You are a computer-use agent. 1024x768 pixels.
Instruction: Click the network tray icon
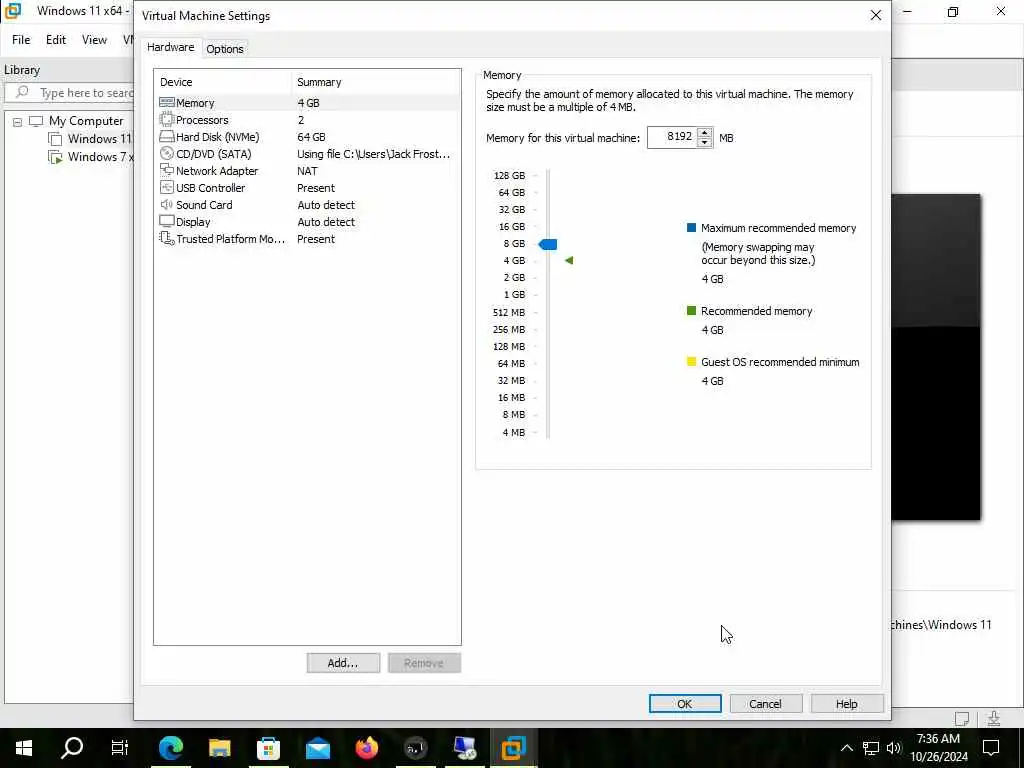871,748
